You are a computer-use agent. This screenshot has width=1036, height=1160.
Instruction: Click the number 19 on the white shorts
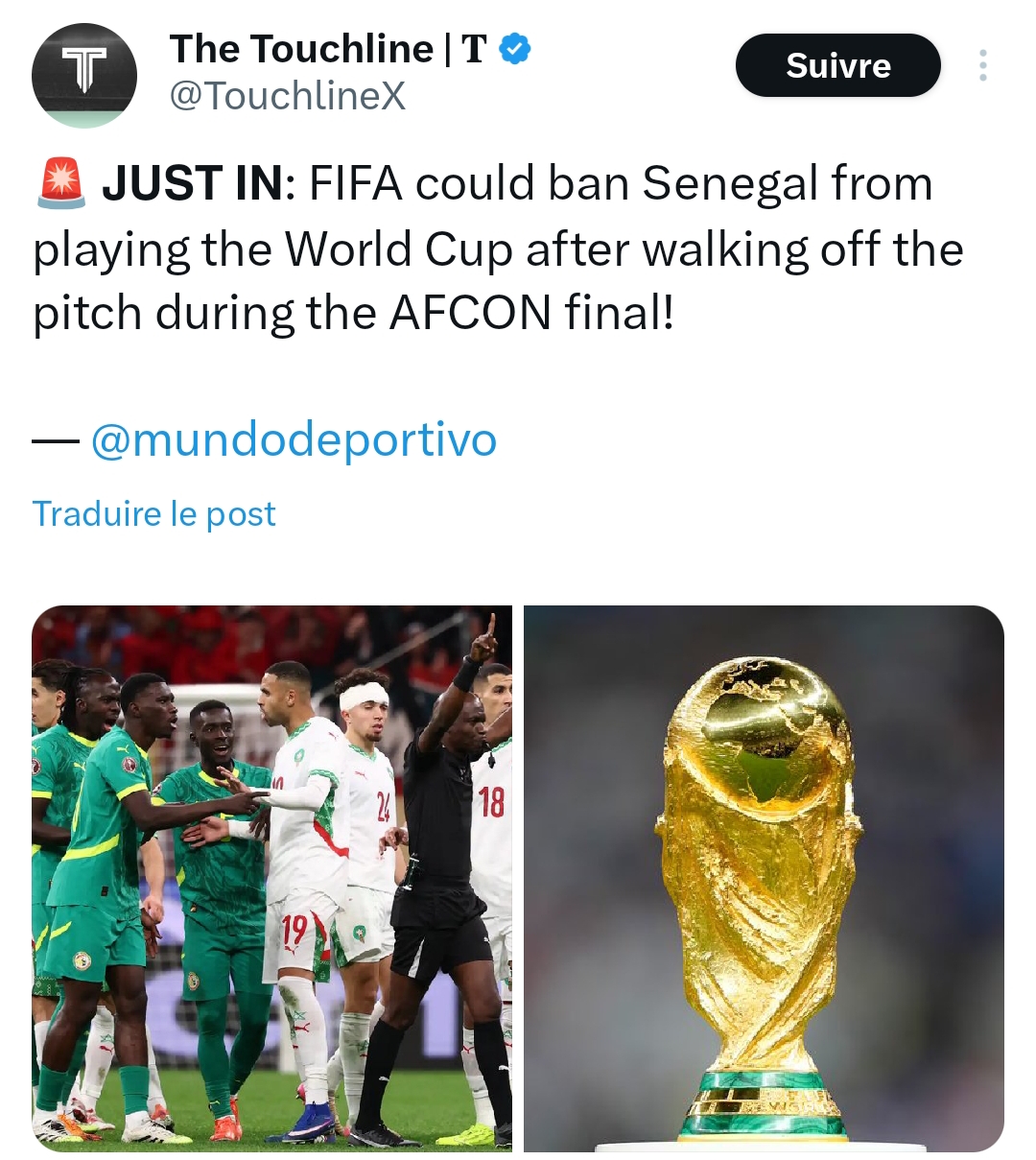point(294,930)
